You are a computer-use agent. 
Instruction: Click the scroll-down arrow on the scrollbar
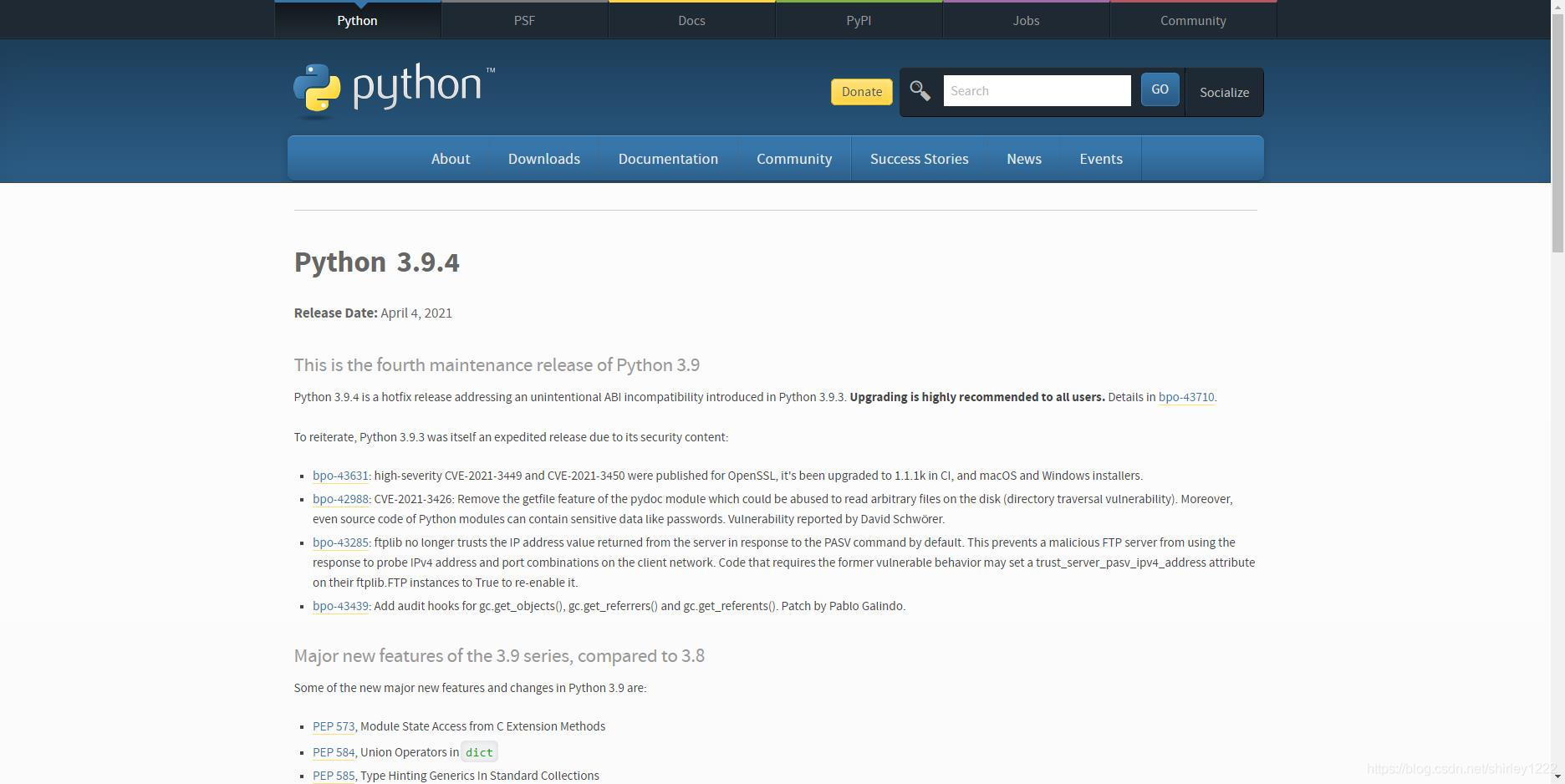click(x=1557, y=776)
